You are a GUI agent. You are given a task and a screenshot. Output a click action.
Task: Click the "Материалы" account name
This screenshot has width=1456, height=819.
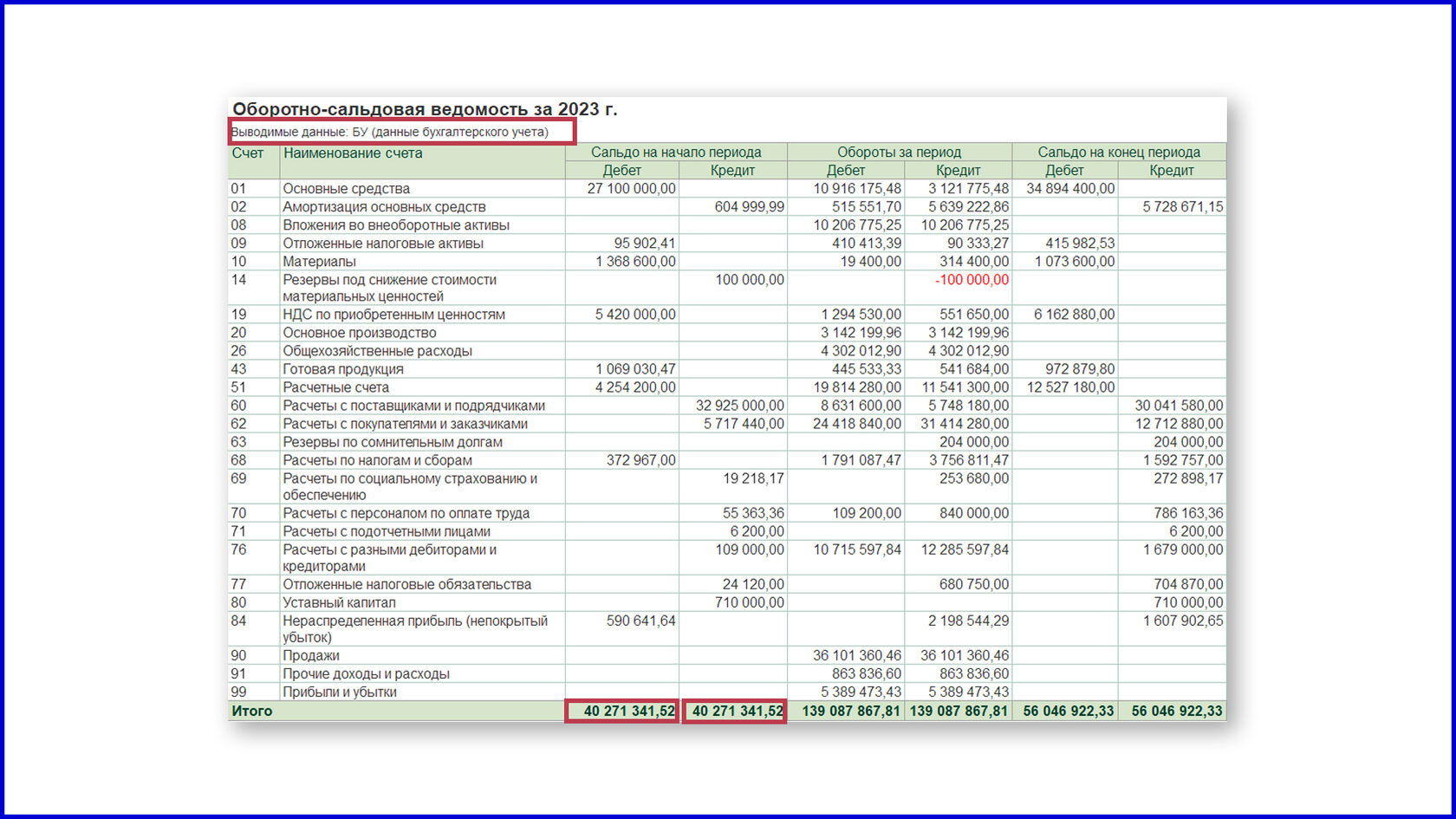point(319,262)
